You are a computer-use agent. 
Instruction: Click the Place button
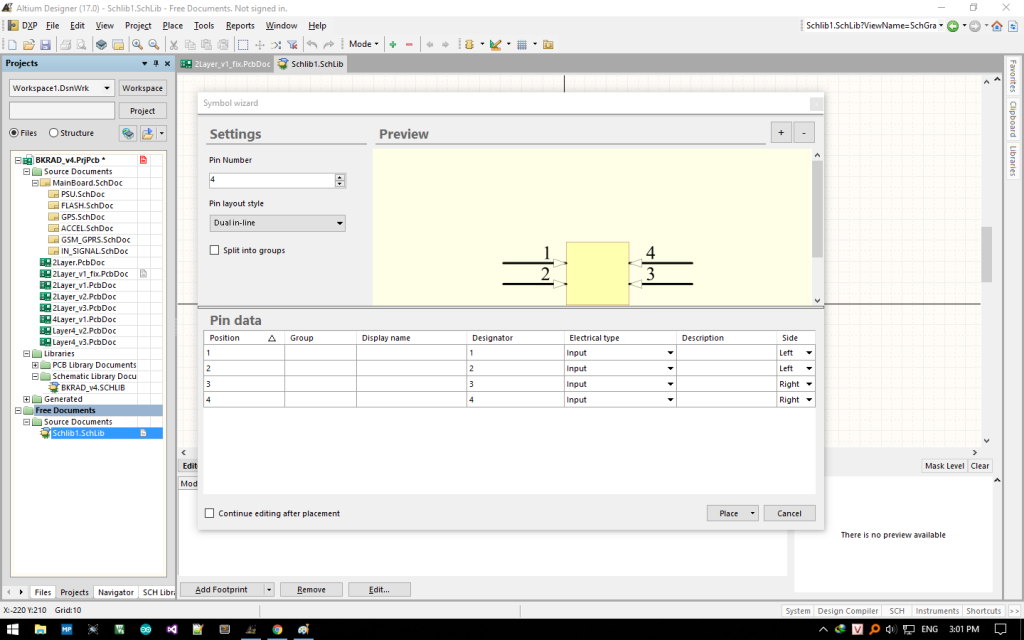pyautogui.click(x=727, y=513)
